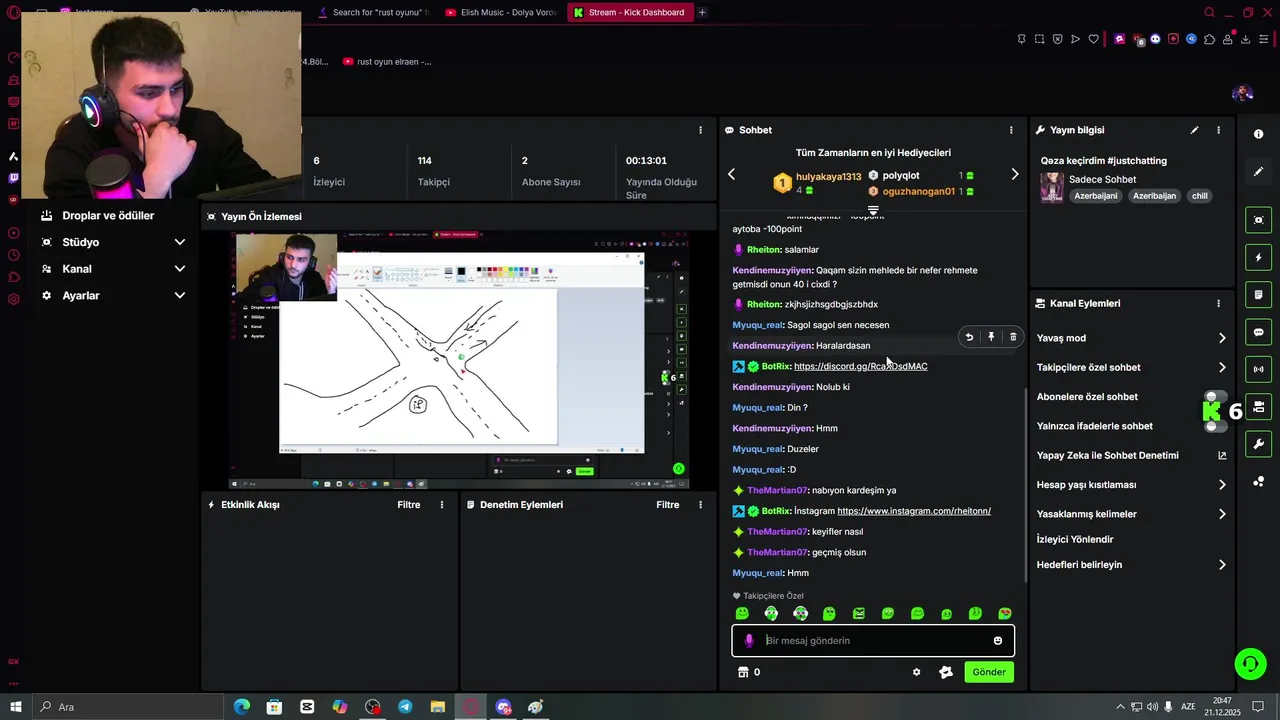Screen dimensions: 1280x720
Task: Open Etkinlik Akışı three-dot menu
Action: [x=442, y=505]
